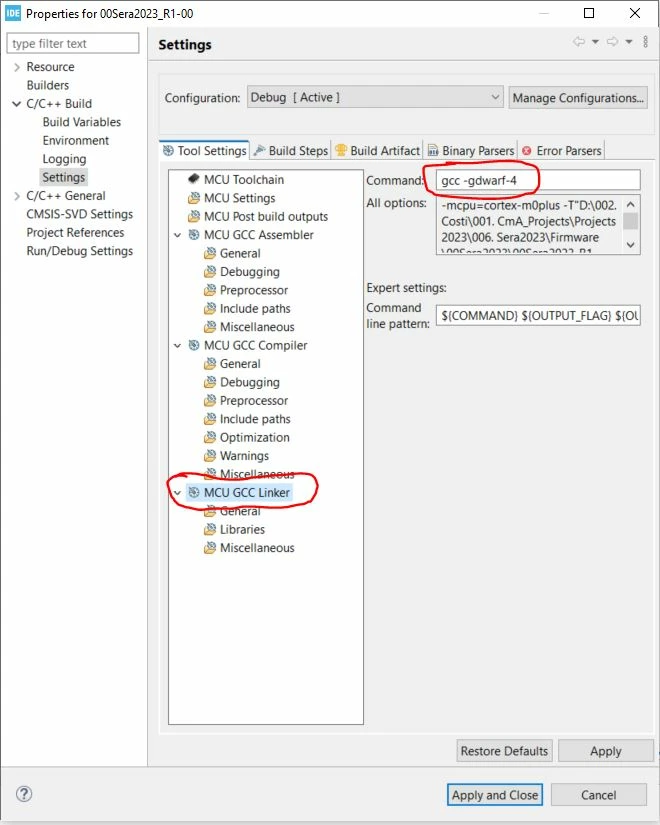This screenshot has width=660, height=825.
Task: Click the MCU Post build outputs icon
Action: coord(194,216)
